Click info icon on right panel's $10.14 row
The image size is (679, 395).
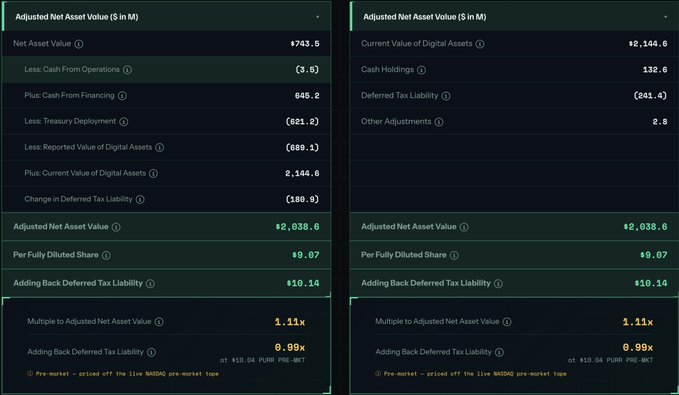click(498, 284)
